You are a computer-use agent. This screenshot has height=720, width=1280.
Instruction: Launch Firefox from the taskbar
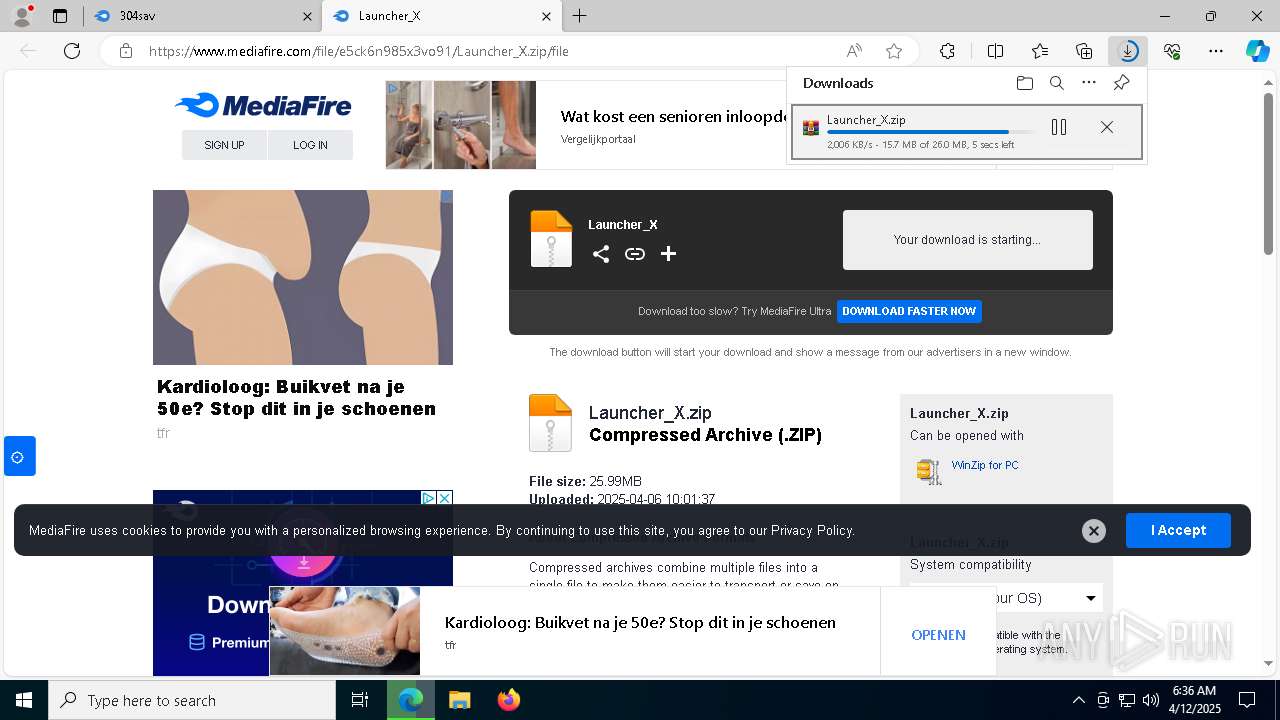click(509, 700)
